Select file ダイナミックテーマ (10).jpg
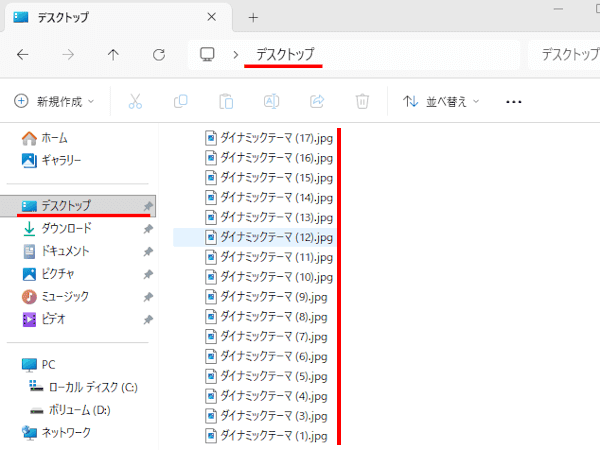This screenshot has width=600, height=450. [x=269, y=277]
